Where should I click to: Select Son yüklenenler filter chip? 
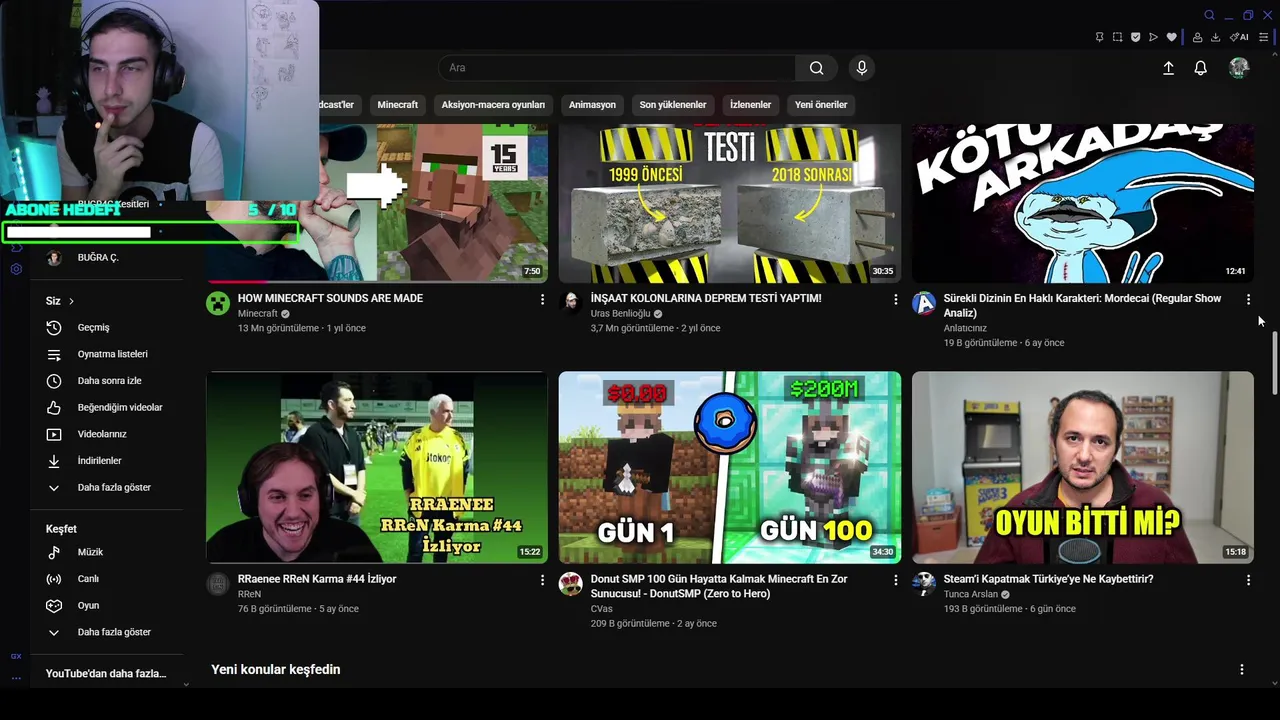pyautogui.click(x=673, y=105)
